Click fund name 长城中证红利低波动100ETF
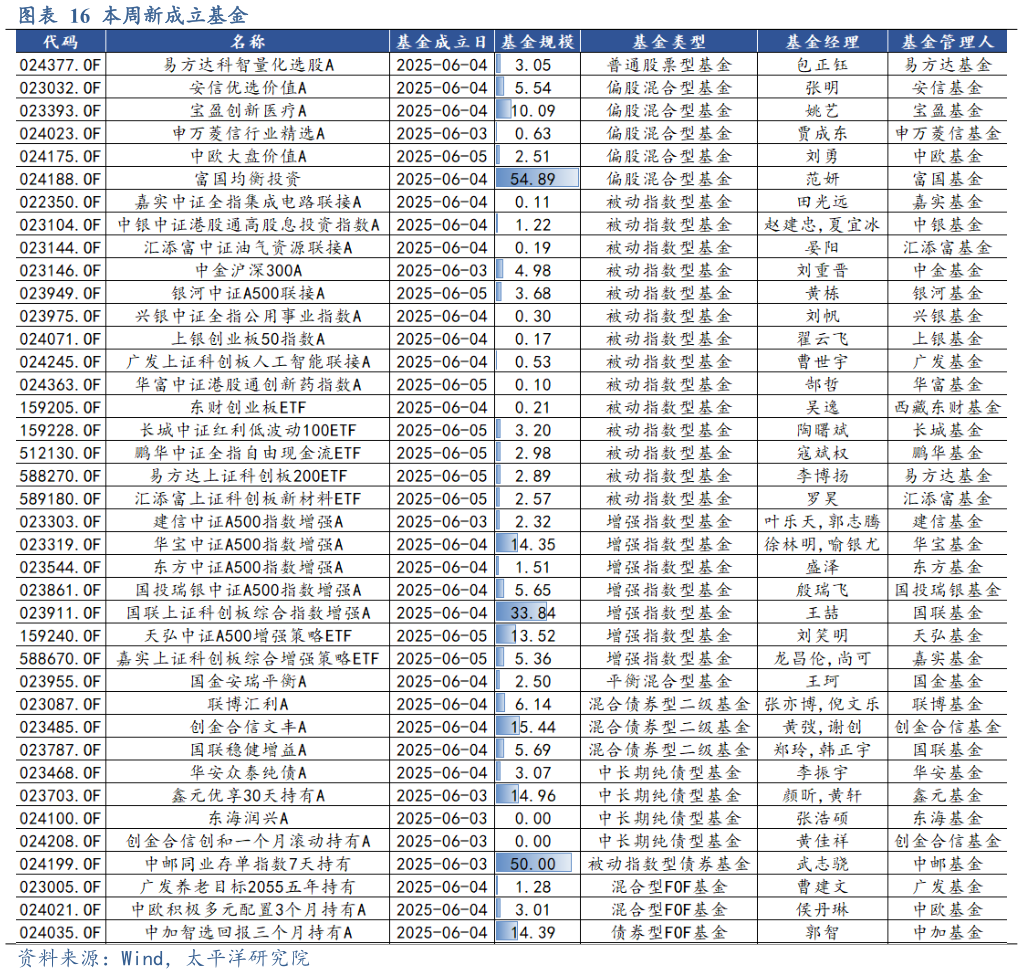The height and width of the screenshot is (974, 1023). pos(248,430)
